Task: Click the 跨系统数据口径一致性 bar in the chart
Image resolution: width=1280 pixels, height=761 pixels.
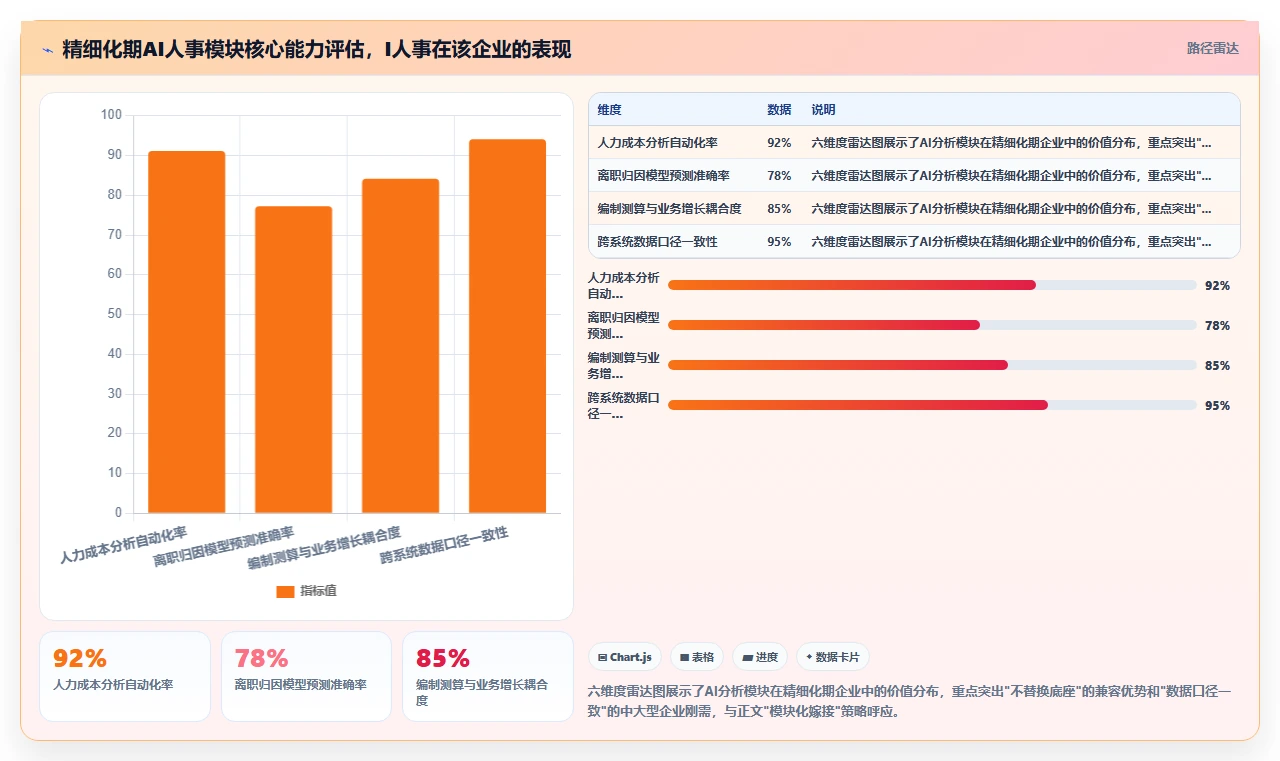Action: coord(507,326)
